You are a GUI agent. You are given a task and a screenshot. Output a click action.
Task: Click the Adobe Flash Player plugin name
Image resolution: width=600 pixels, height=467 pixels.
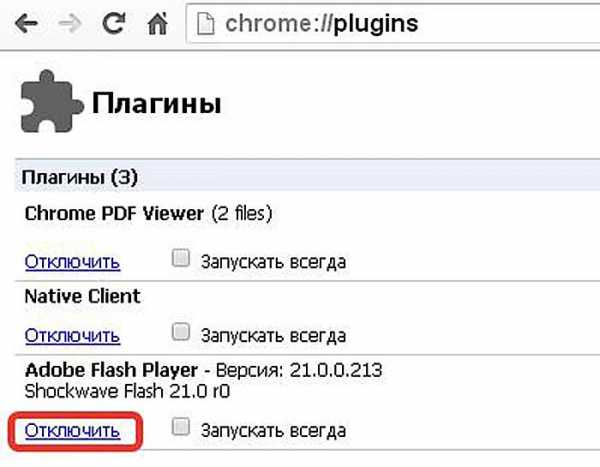pyautogui.click(x=111, y=370)
